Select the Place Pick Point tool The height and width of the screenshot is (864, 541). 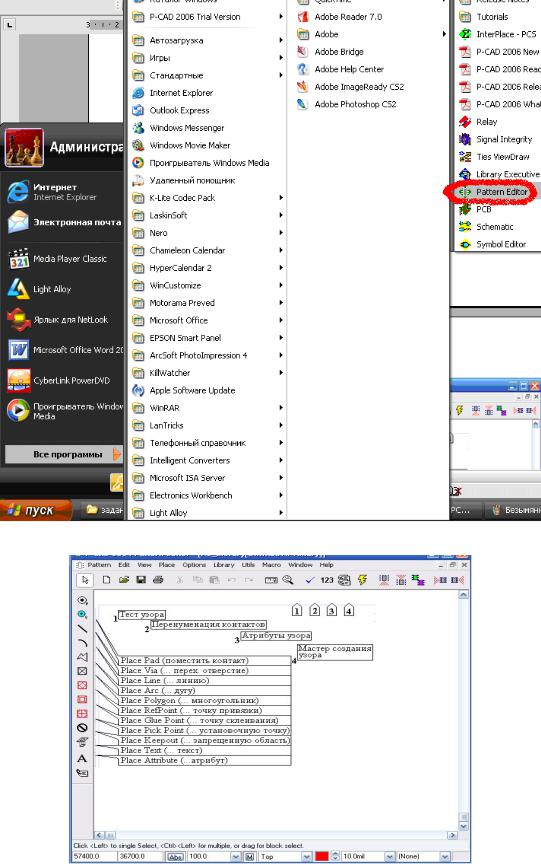coord(83,699)
